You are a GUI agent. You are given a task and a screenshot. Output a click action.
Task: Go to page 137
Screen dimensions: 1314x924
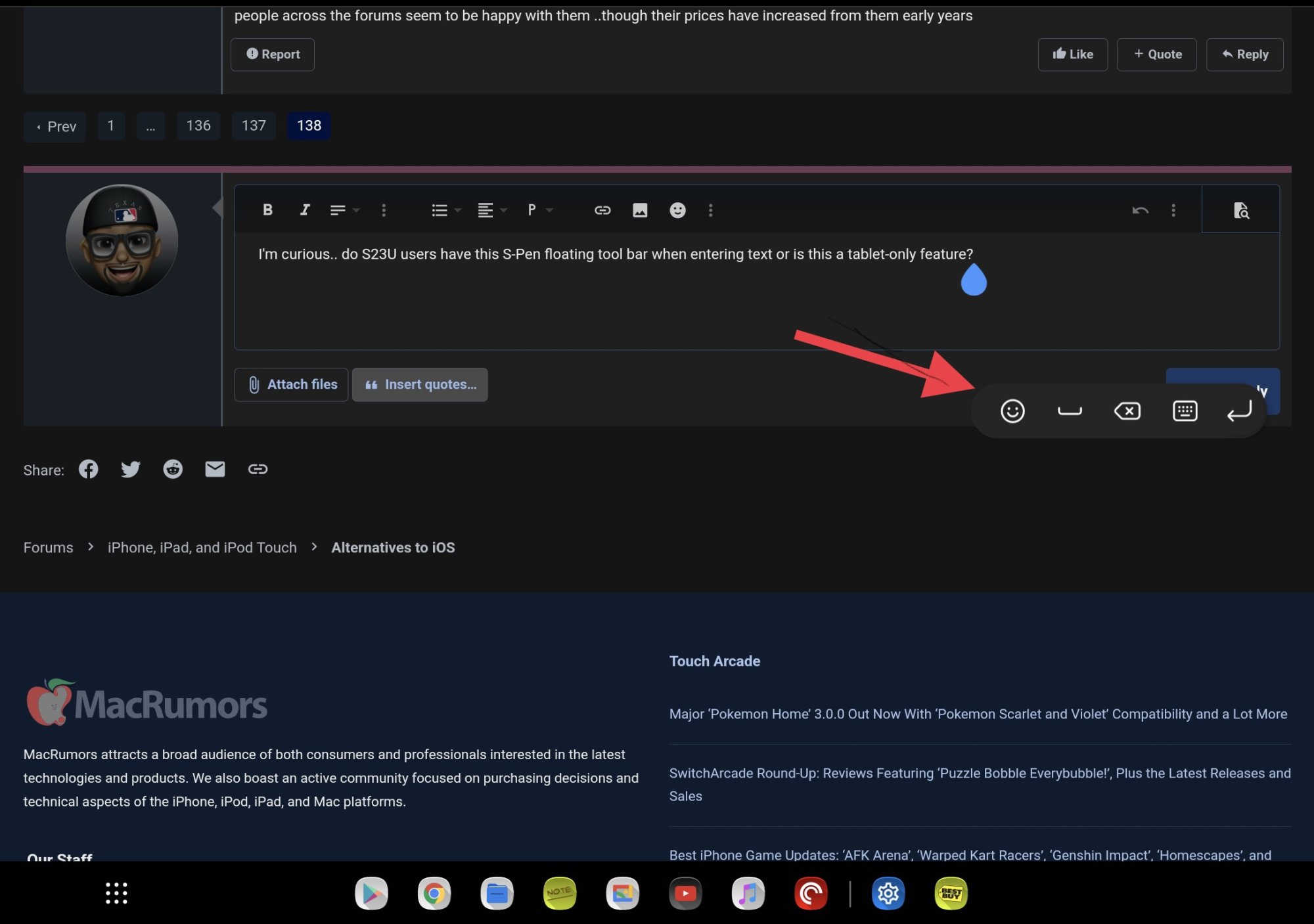tap(254, 125)
